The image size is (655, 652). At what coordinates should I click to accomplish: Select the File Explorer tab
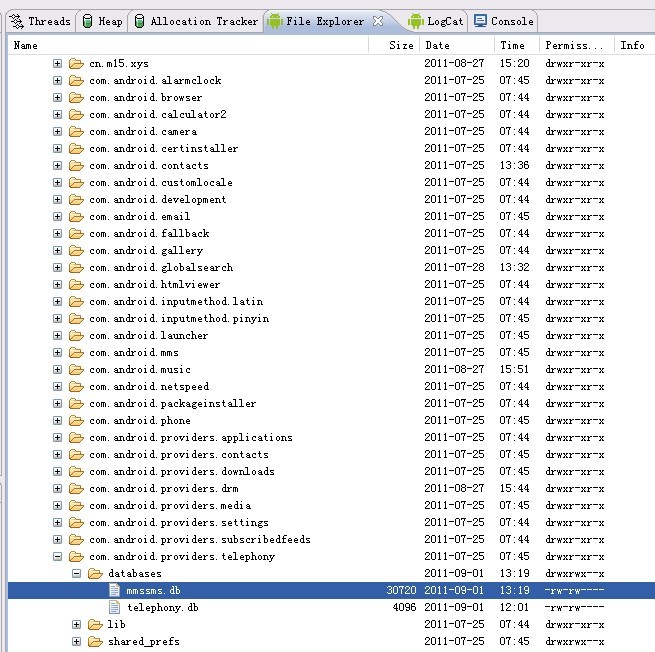[x=325, y=21]
